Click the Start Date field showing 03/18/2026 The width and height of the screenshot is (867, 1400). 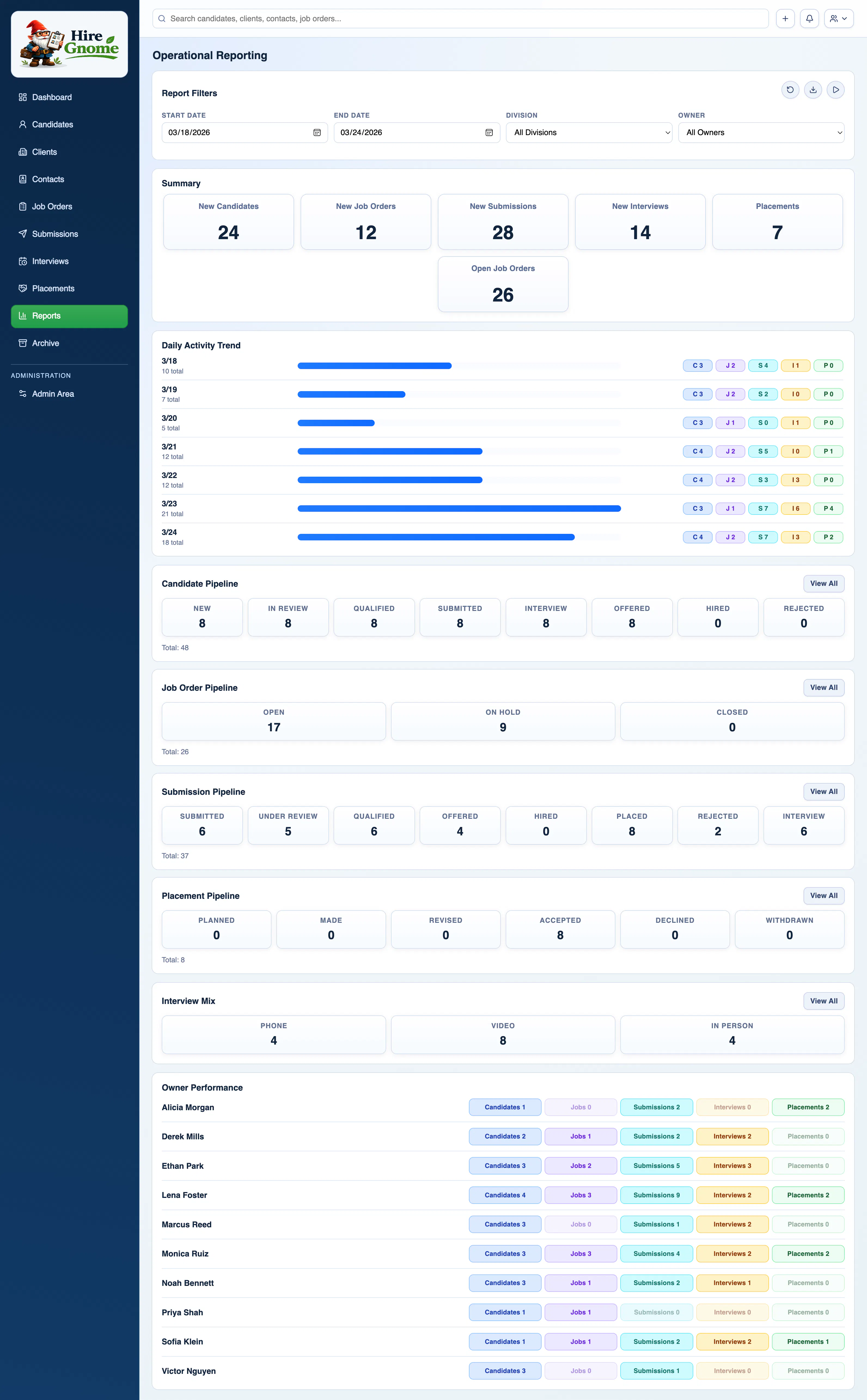click(245, 132)
